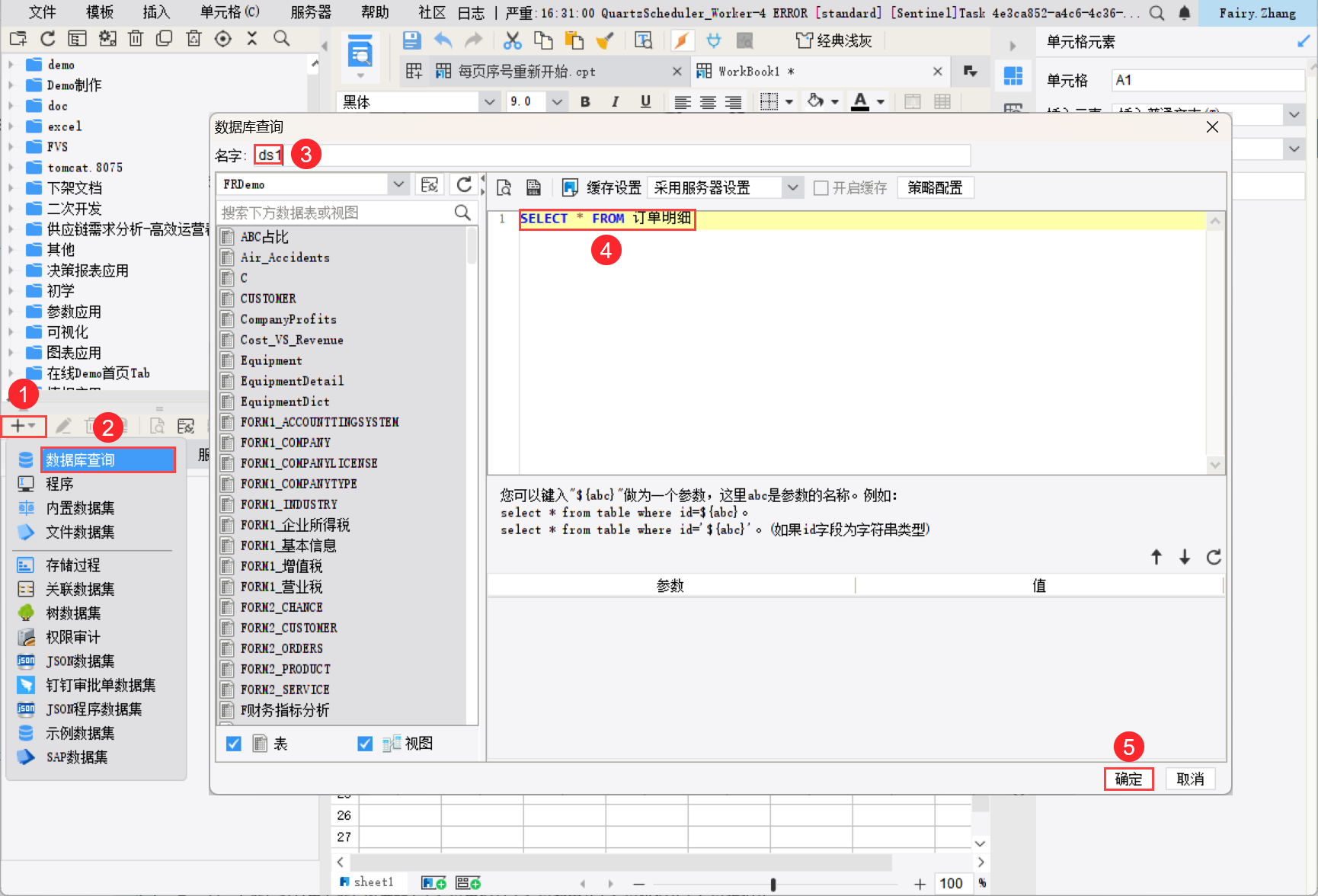Click the 取消 cancel button
The image size is (1318, 896).
pyautogui.click(x=1190, y=779)
